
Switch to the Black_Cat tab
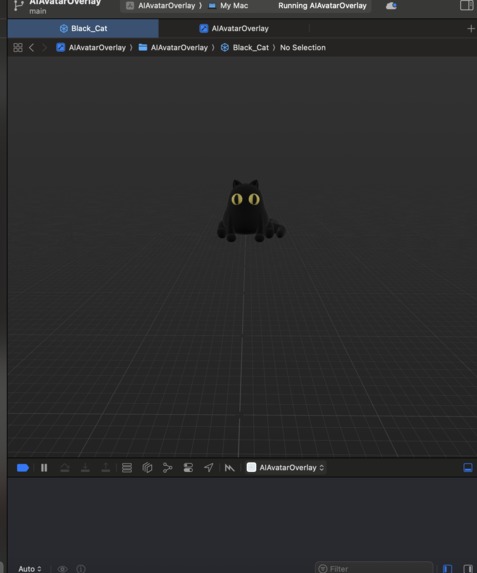click(83, 29)
